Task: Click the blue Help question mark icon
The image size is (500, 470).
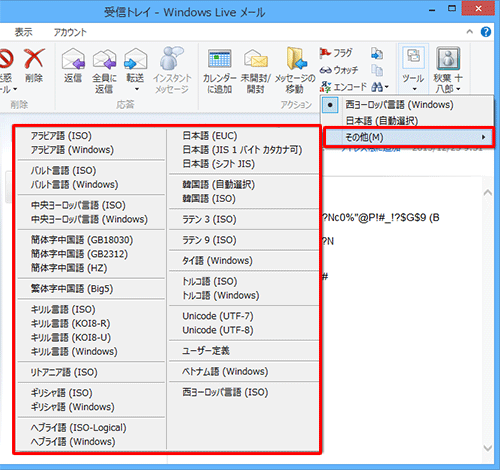Action: 486,32
